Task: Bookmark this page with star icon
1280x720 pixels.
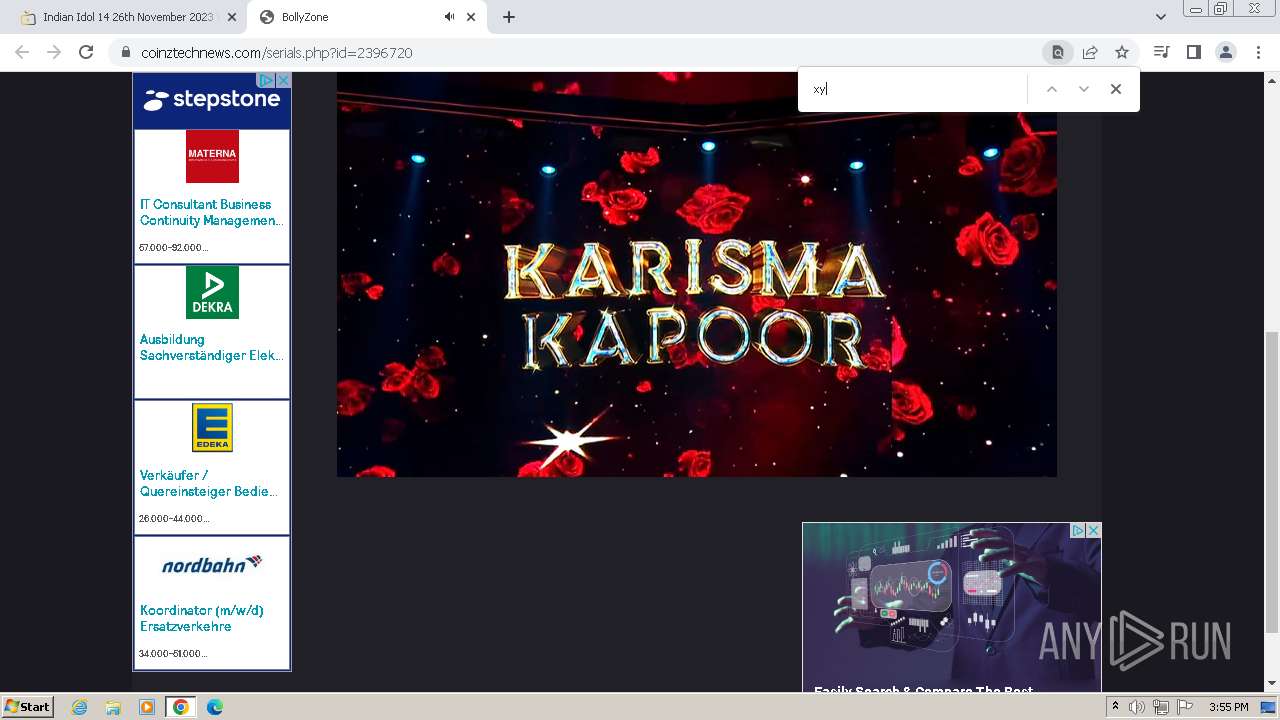Action: 1122,52
